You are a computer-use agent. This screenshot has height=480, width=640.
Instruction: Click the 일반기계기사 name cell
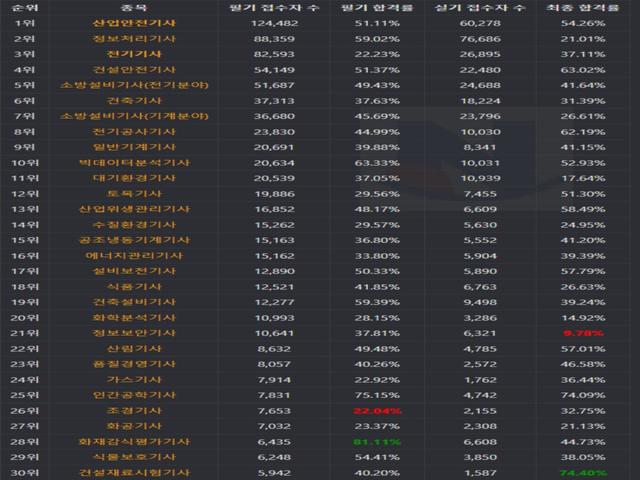pyautogui.click(x=134, y=147)
